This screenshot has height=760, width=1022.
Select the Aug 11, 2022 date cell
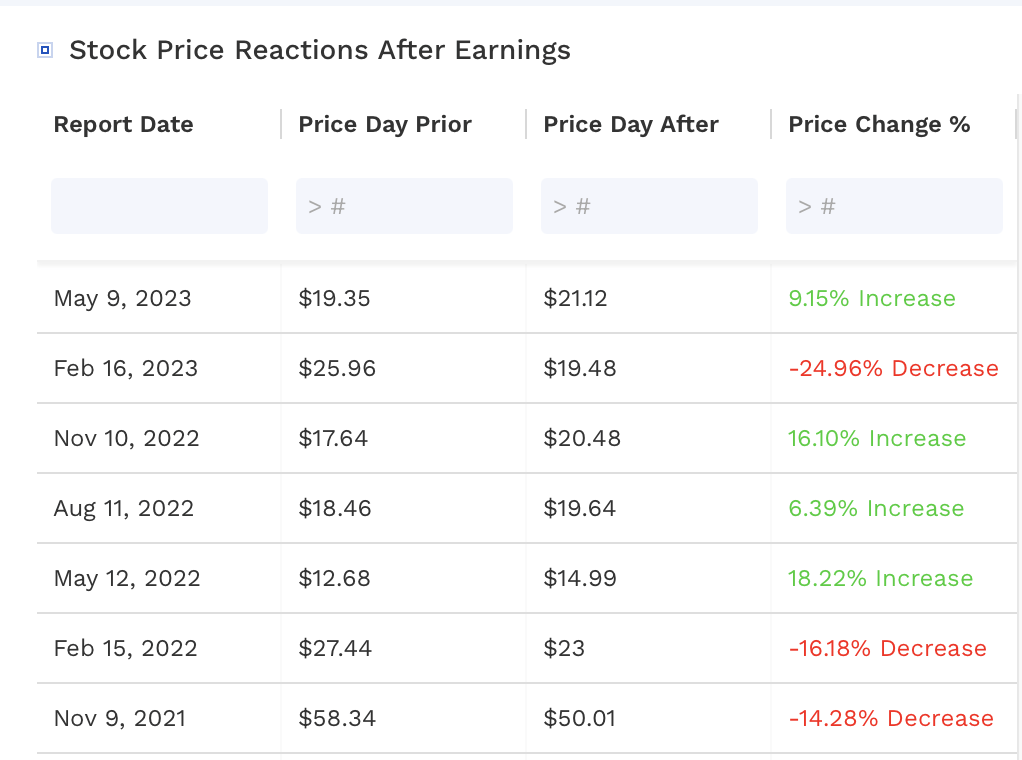point(124,508)
